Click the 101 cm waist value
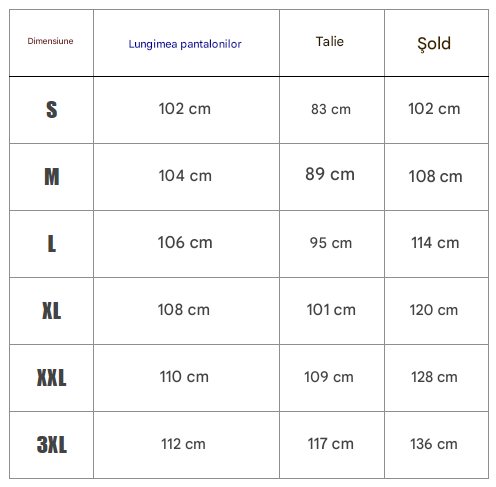This screenshot has width=496, height=487. click(331, 310)
